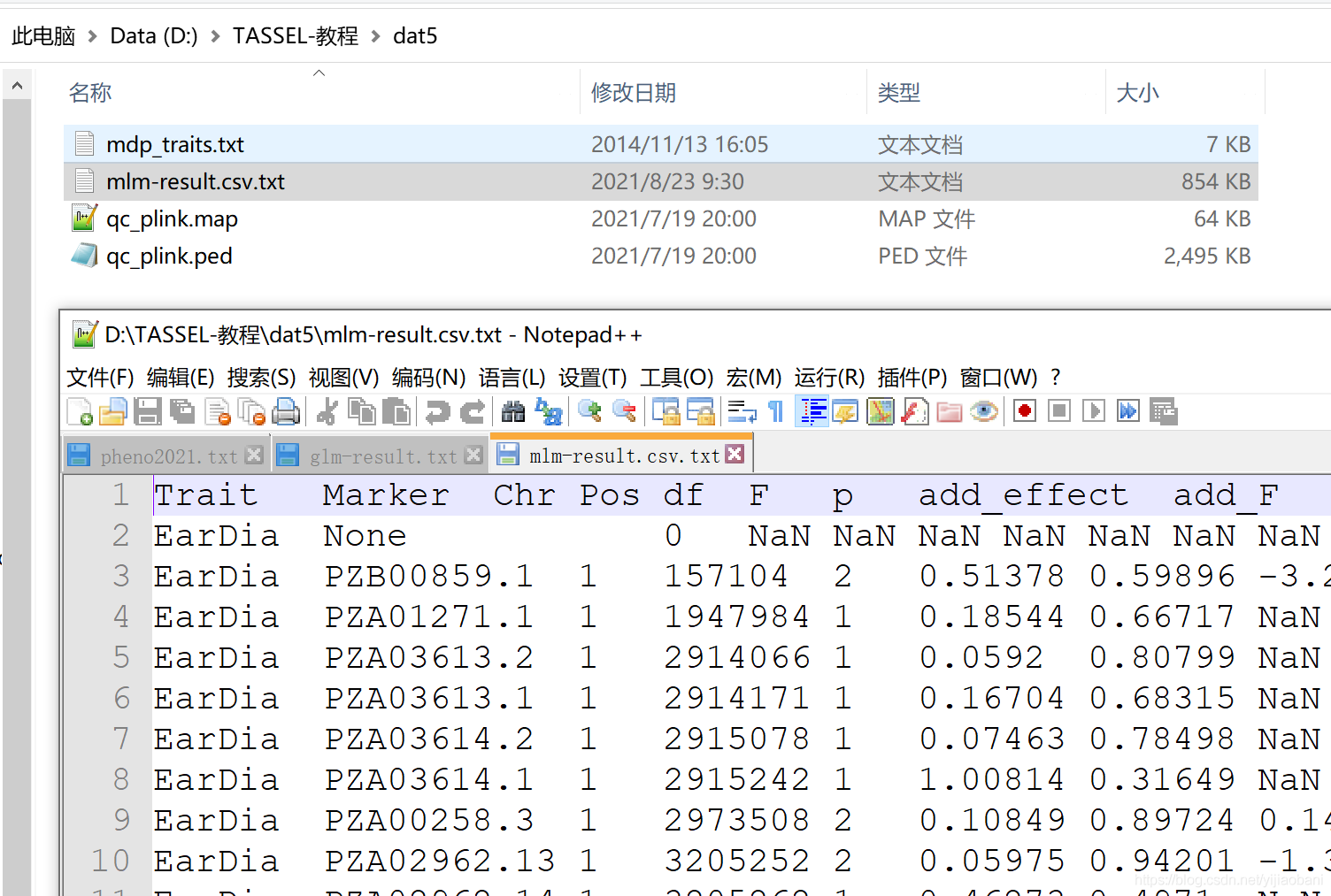Screen dimensions: 1331x896
Task: Open the qc_plink.ped file
Action: 170,256
